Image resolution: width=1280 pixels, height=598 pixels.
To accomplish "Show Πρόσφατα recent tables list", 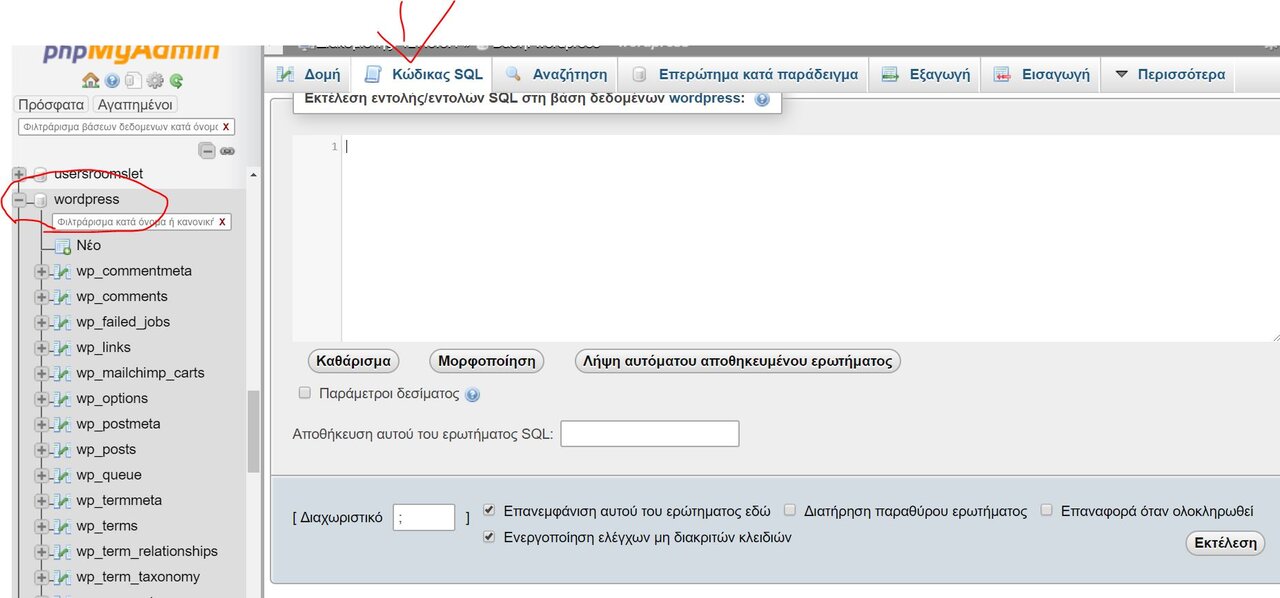I will tap(51, 104).
